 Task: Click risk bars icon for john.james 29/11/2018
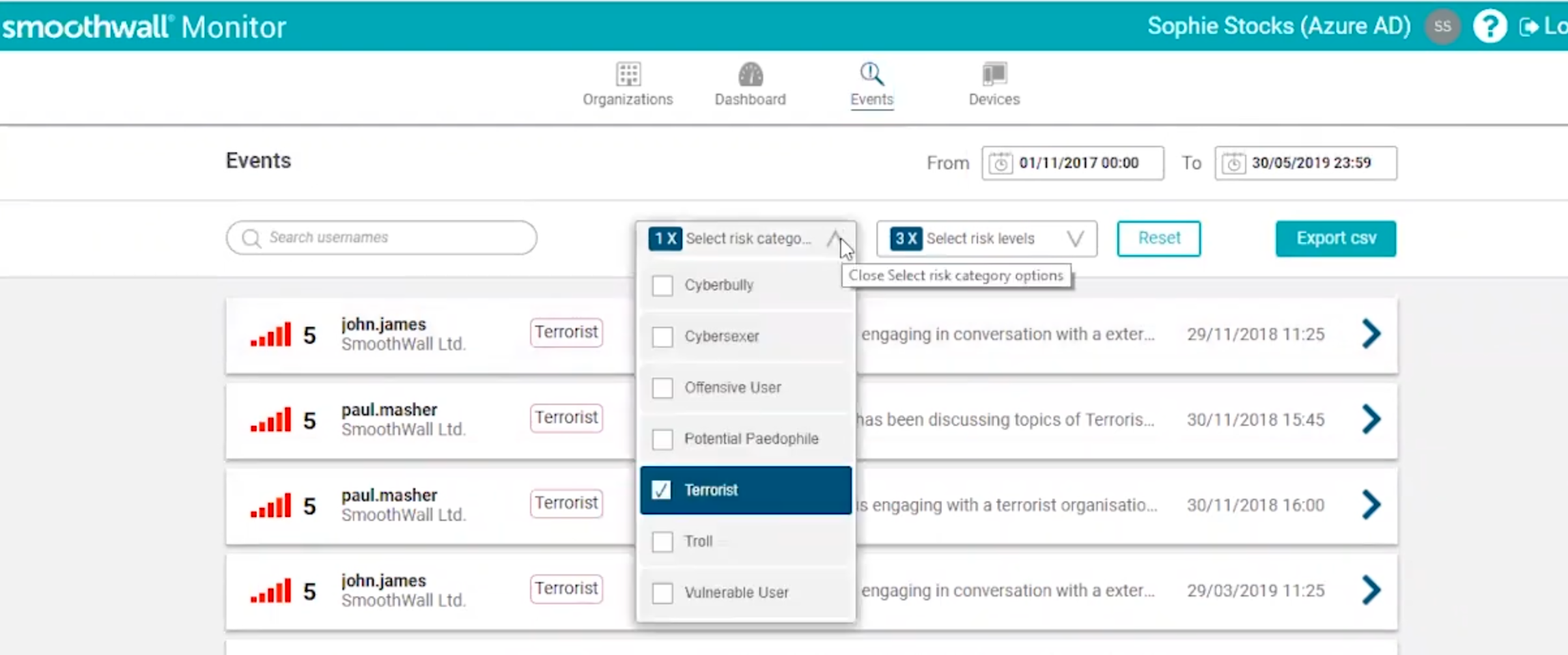(271, 335)
